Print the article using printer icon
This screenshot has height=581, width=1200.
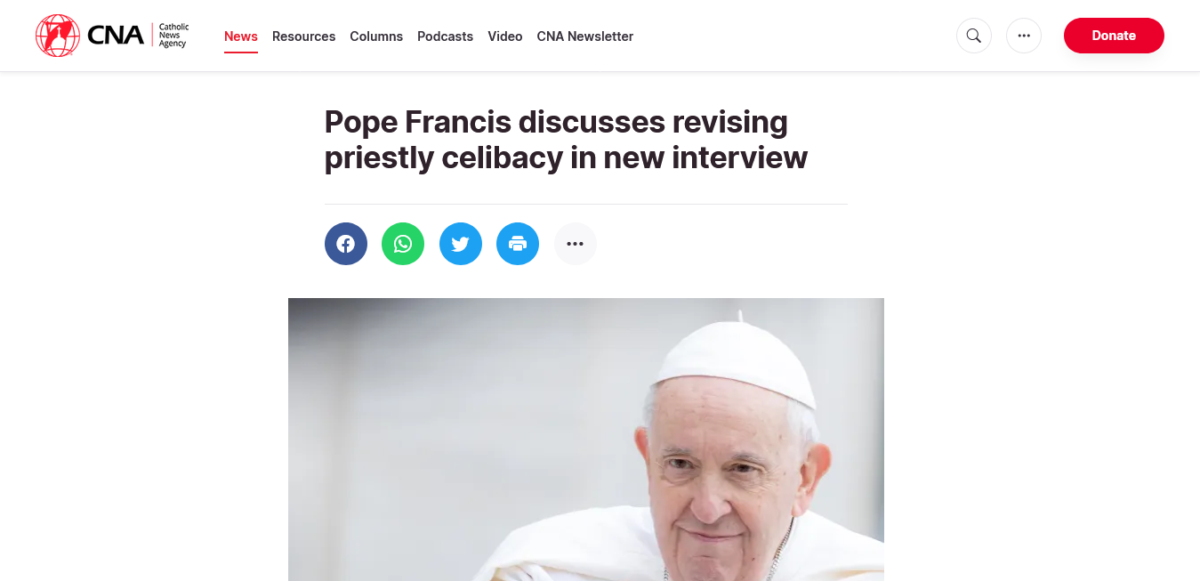click(x=518, y=244)
